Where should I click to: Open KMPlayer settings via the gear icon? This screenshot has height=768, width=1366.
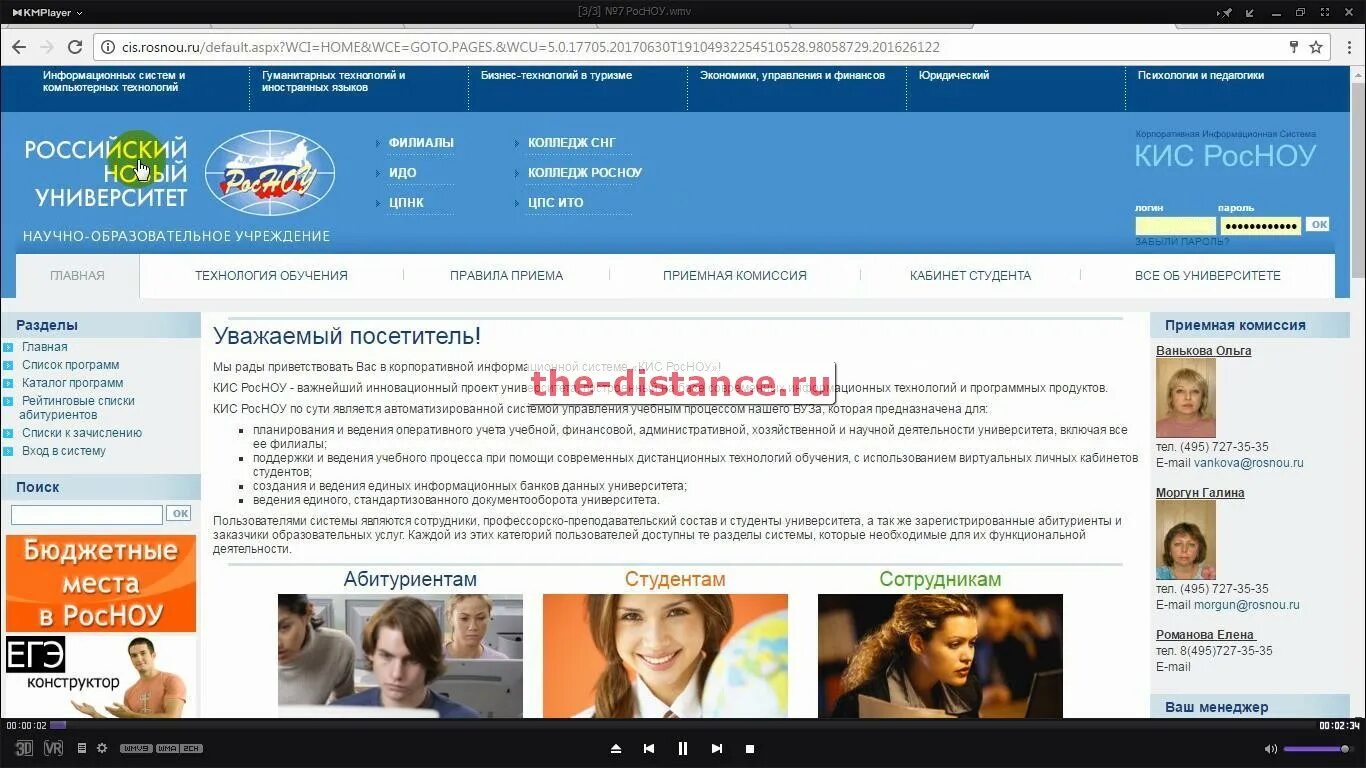coord(100,748)
